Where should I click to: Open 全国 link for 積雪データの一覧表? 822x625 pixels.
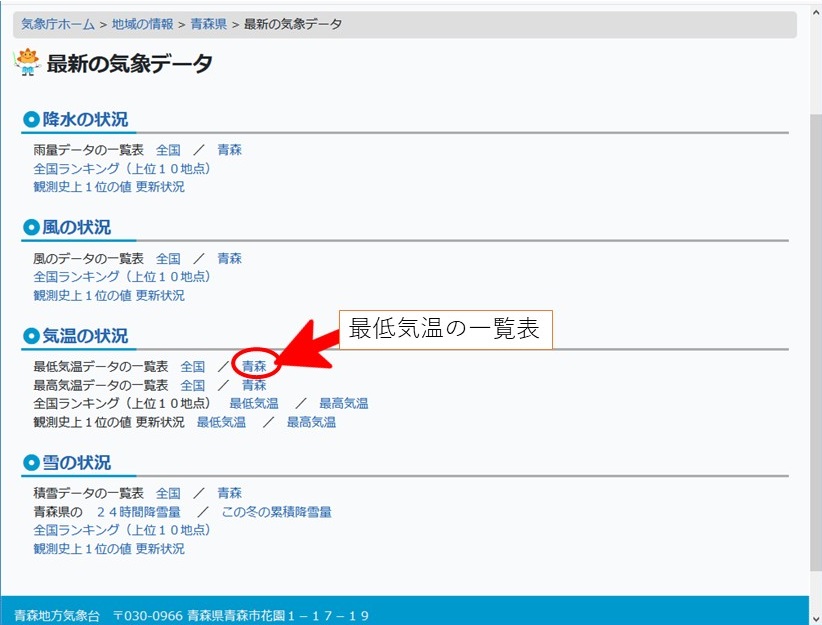click(x=168, y=493)
